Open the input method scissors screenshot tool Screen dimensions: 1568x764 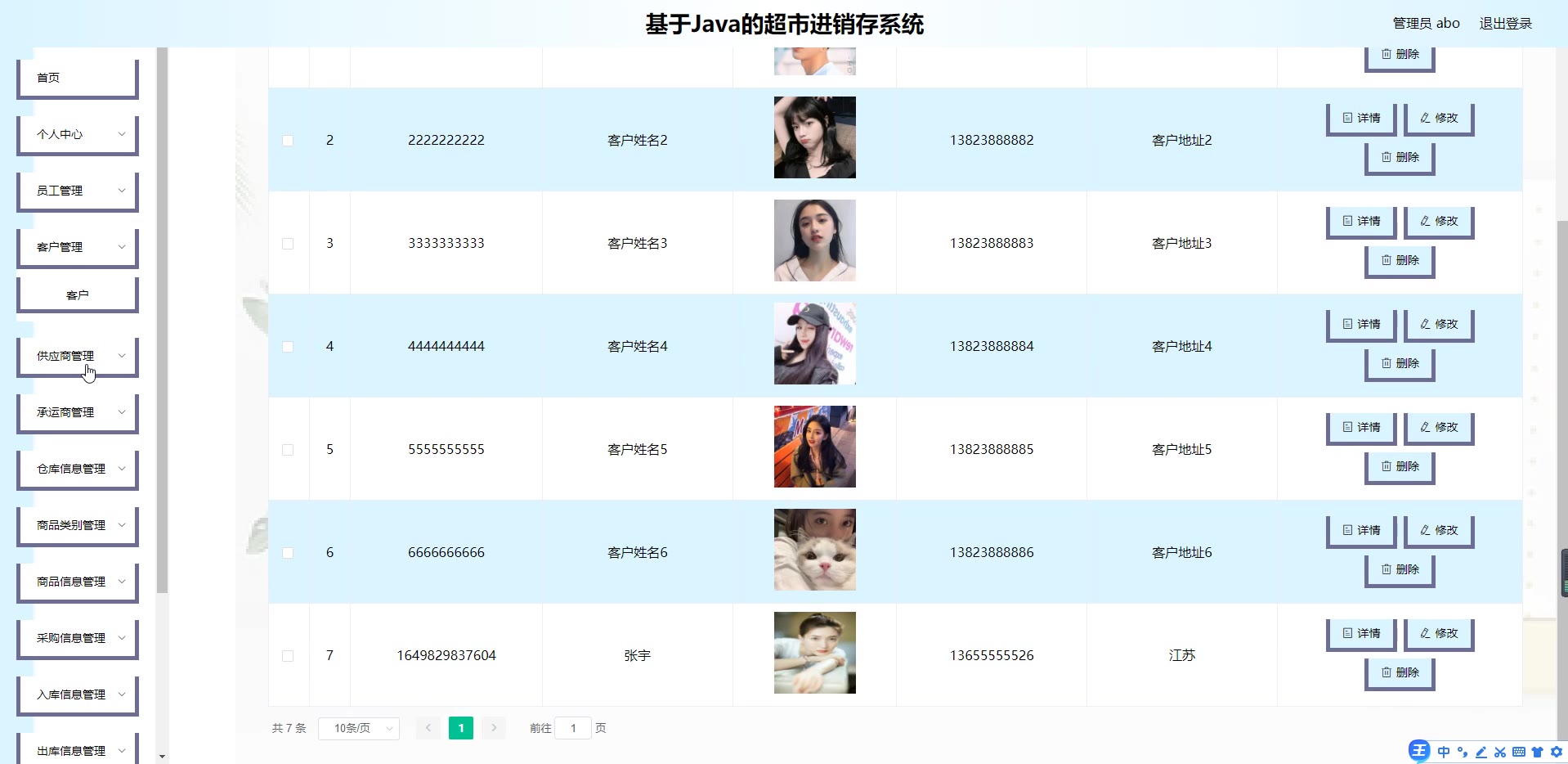pos(1500,752)
